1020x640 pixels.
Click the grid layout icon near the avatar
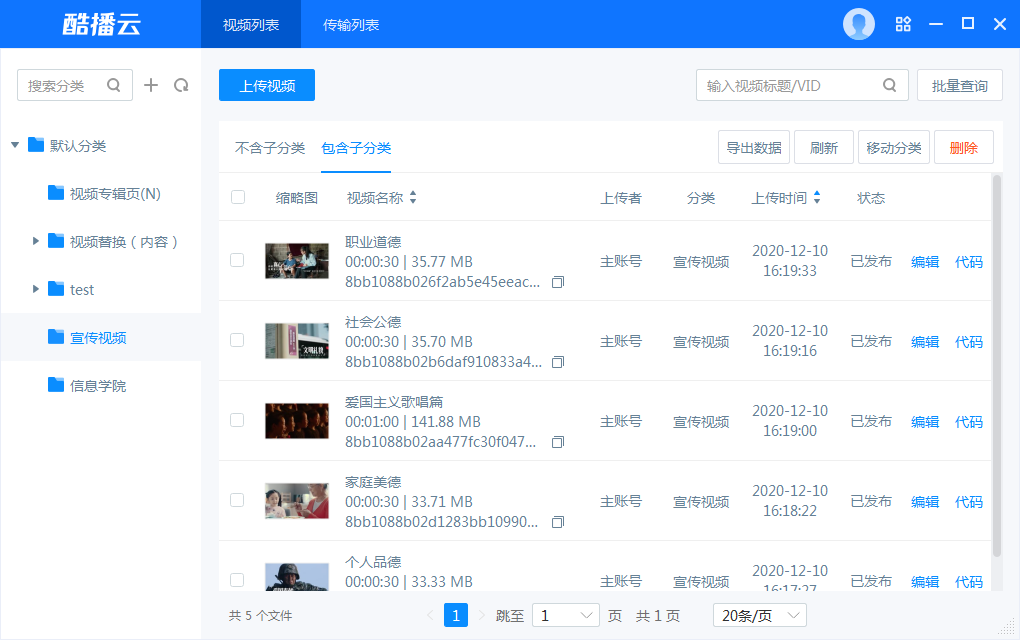pos(903,24)
